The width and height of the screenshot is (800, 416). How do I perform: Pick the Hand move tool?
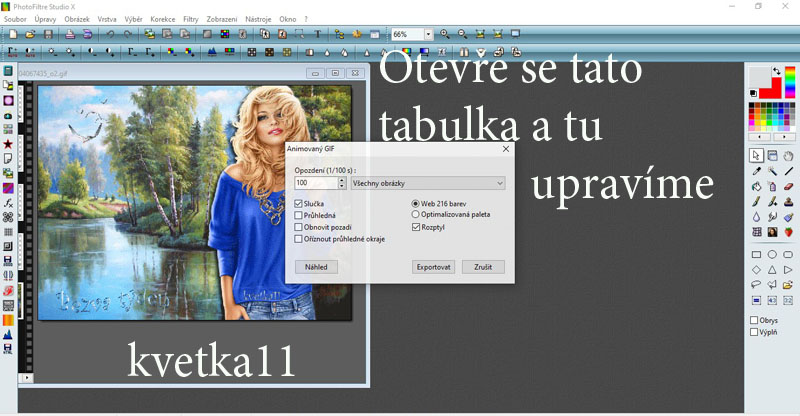pyautogui.click(x=788, y=155)
